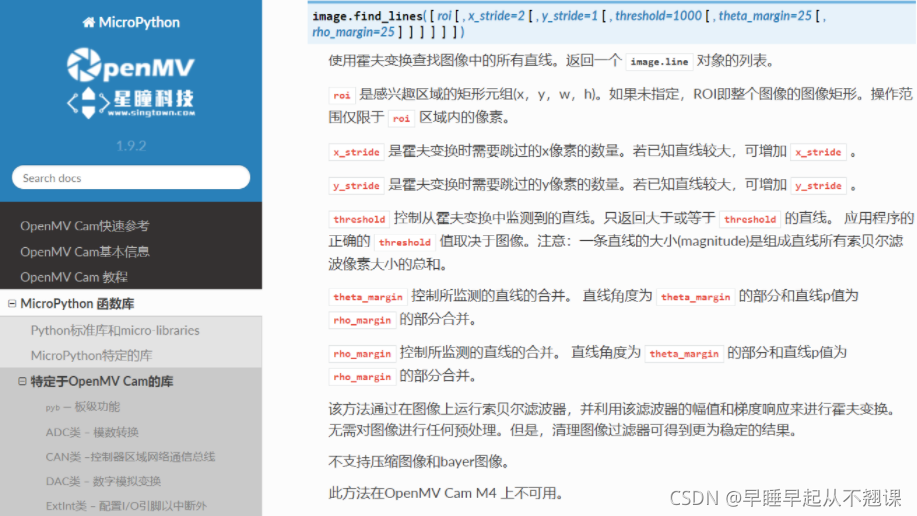Click the image.line code reference

pos(659,61)
